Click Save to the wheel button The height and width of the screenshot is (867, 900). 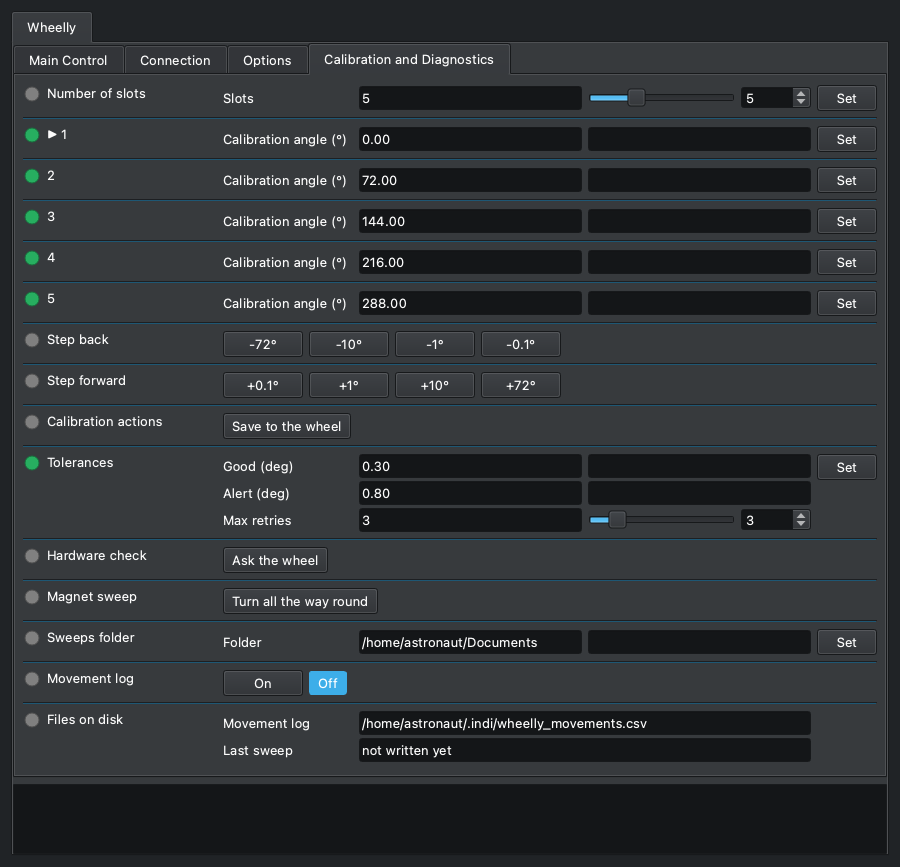click(286, 426)
